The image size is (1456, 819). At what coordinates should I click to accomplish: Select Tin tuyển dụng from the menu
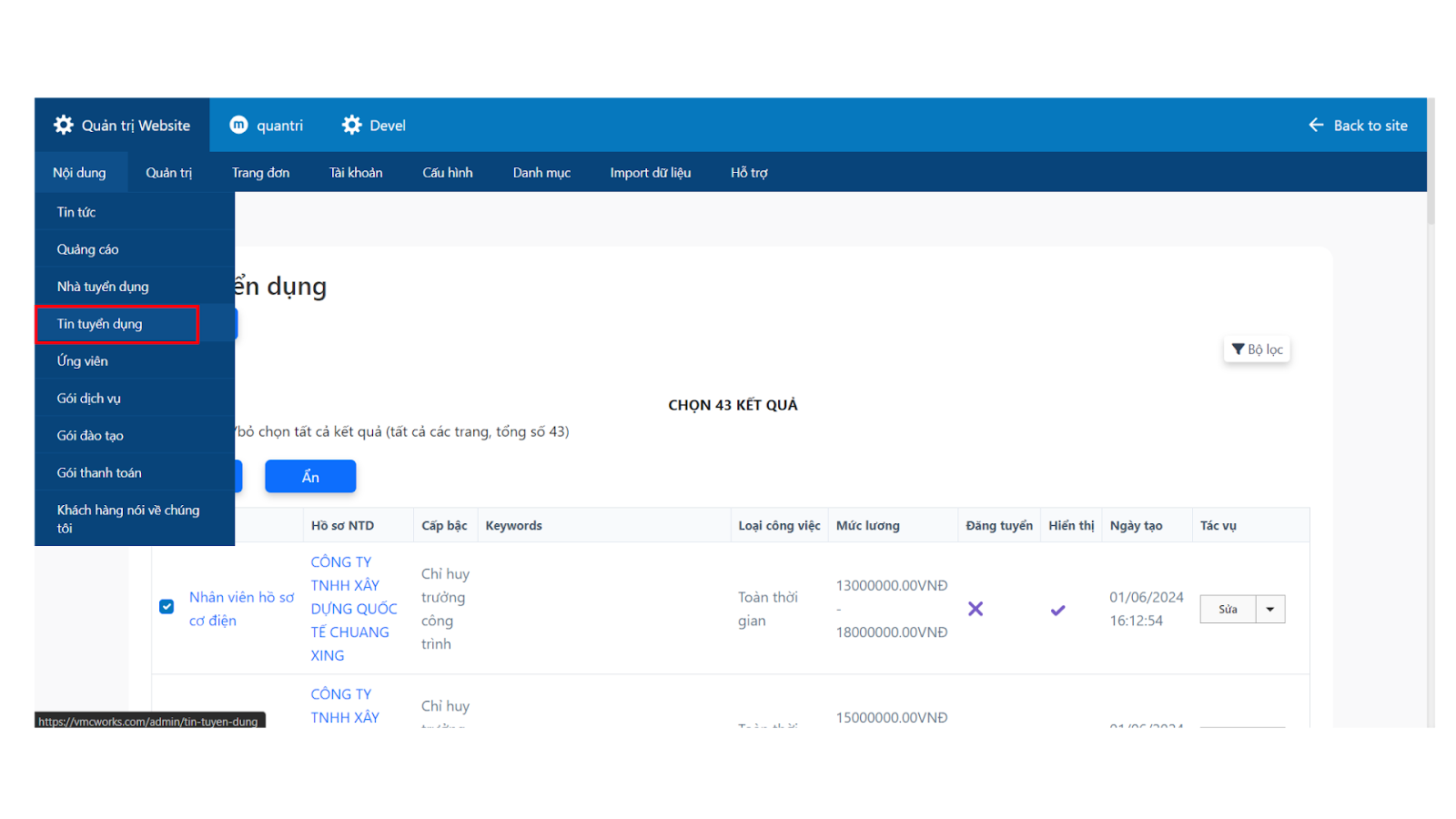[100, 324]
